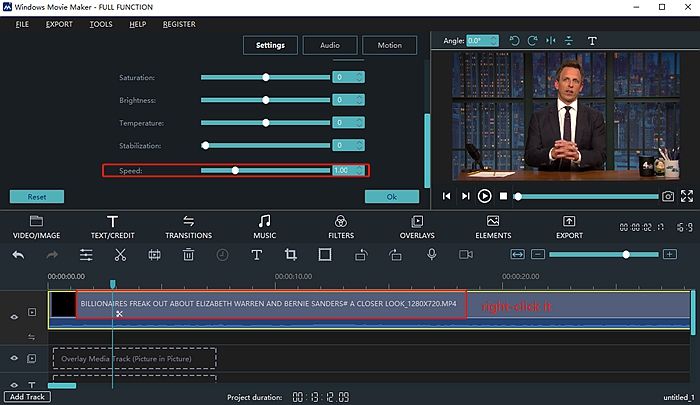Click the undo arrow in timeline toolbar

pyautogui.click(x=18, y=255)
